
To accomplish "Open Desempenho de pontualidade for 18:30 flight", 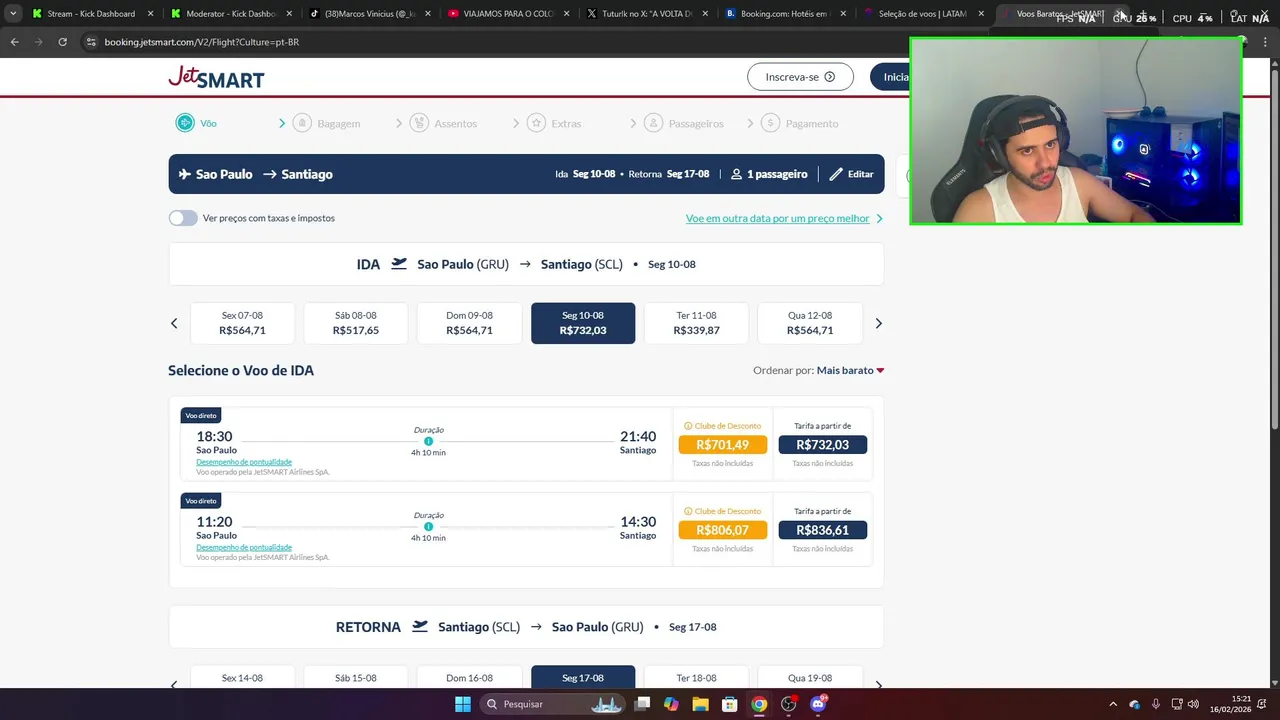I will click(244, 462).
